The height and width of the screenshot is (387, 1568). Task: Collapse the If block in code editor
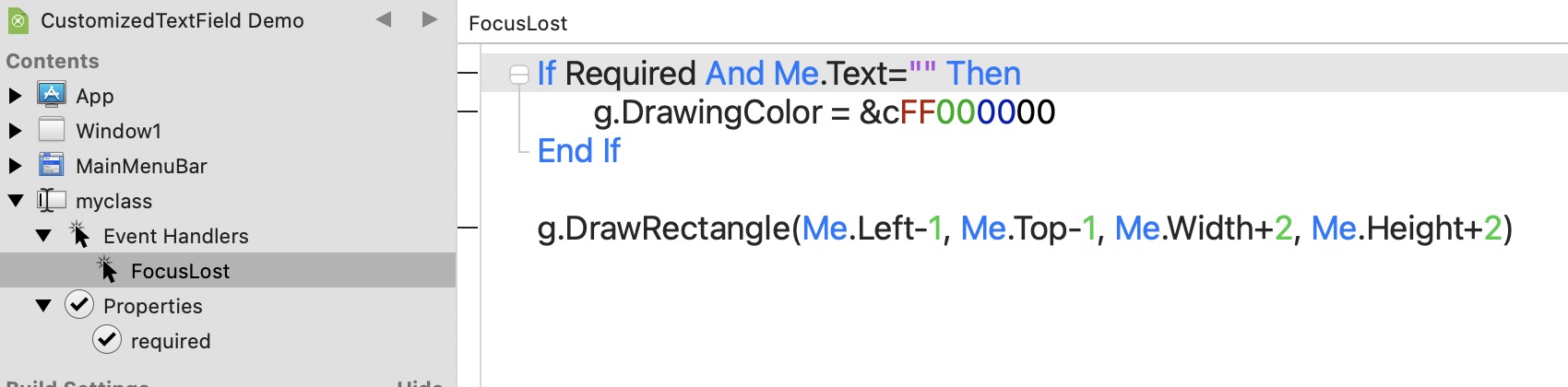pyautogui.click(x=519, y=75)
